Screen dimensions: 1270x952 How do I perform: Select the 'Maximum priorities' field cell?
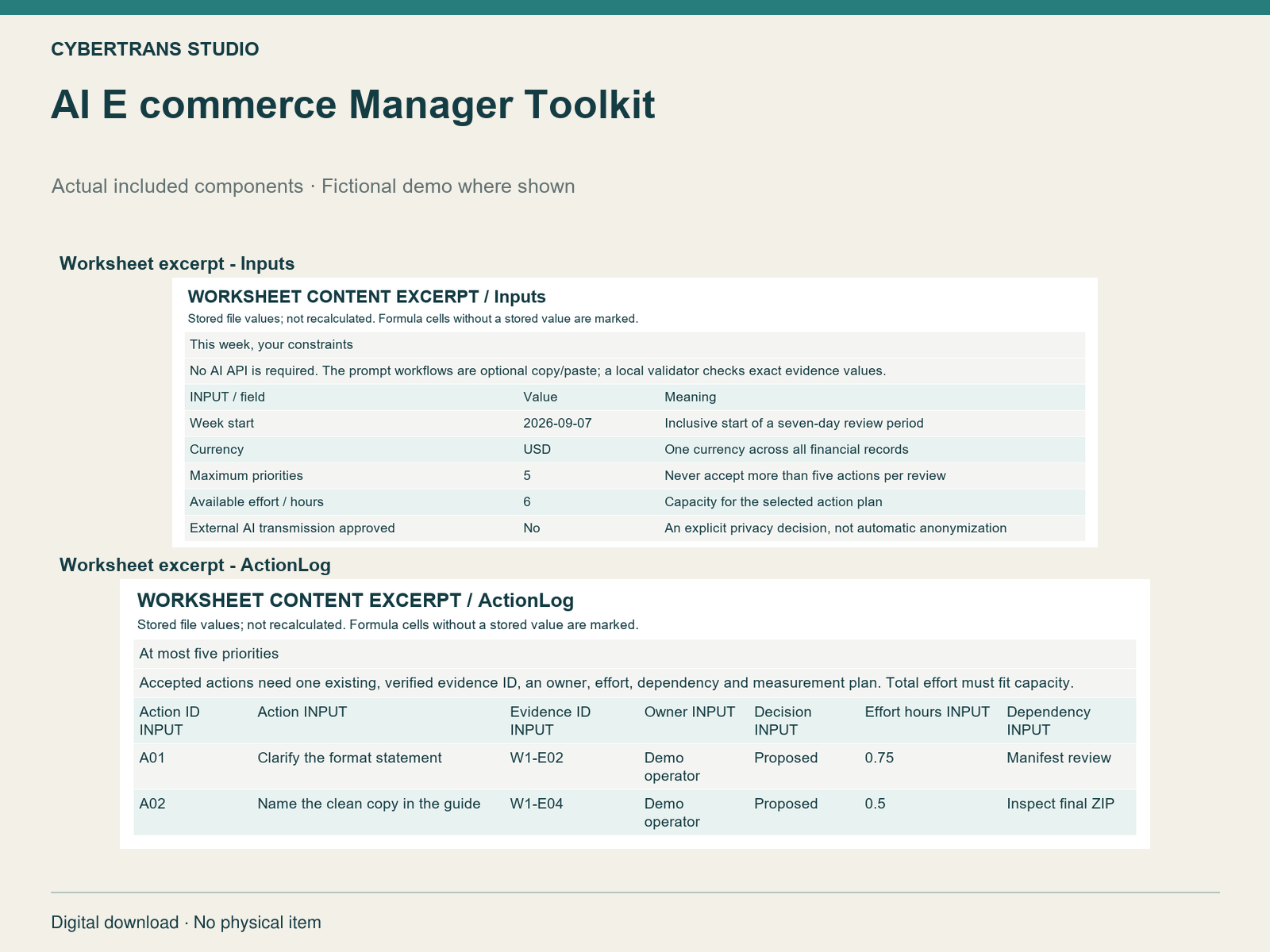(x=246, y=475)
